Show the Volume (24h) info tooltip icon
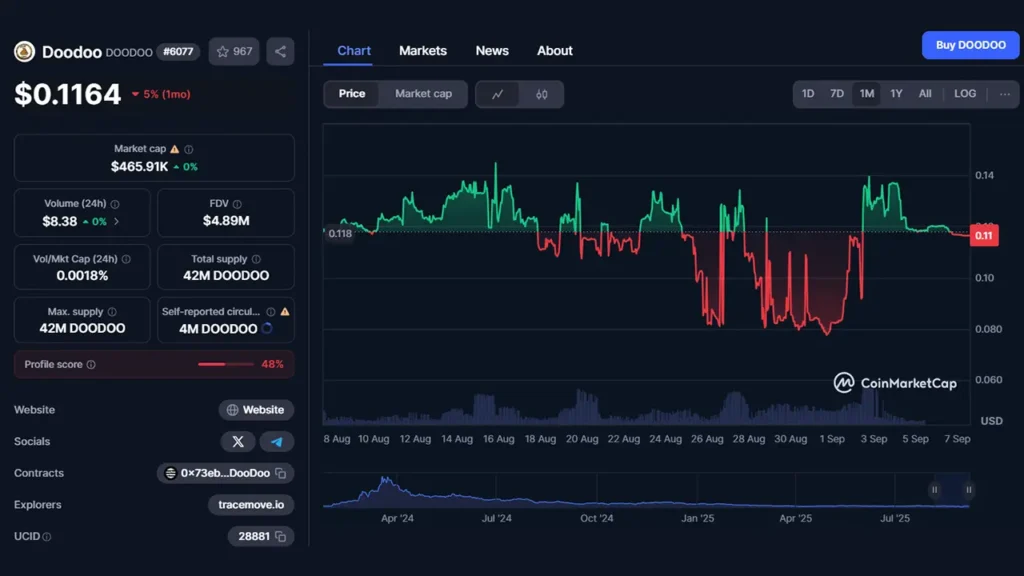1024x576 pixels. pos(115,204)
